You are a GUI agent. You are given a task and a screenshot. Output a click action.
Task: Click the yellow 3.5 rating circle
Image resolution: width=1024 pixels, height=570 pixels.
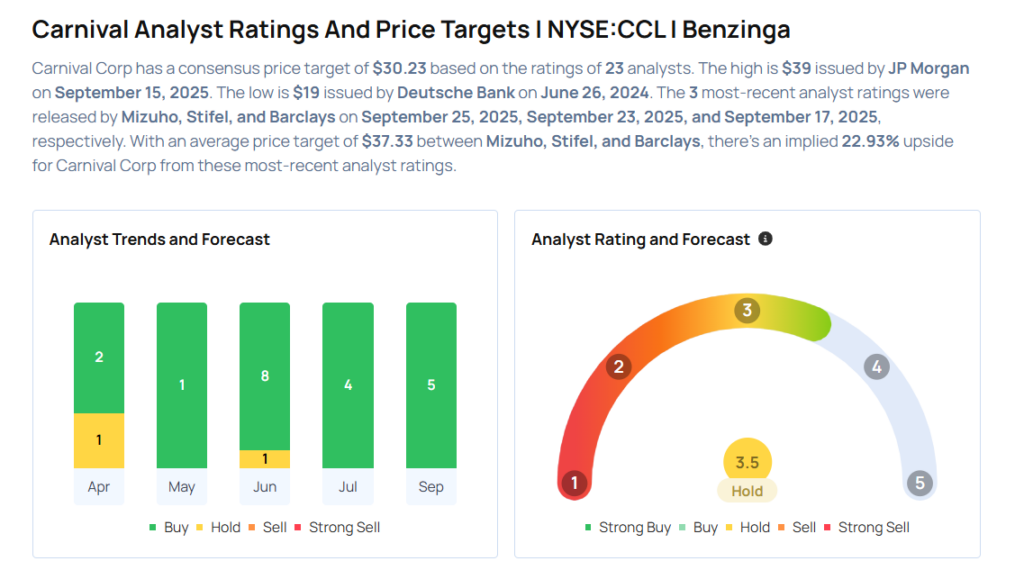coord(747,462)
